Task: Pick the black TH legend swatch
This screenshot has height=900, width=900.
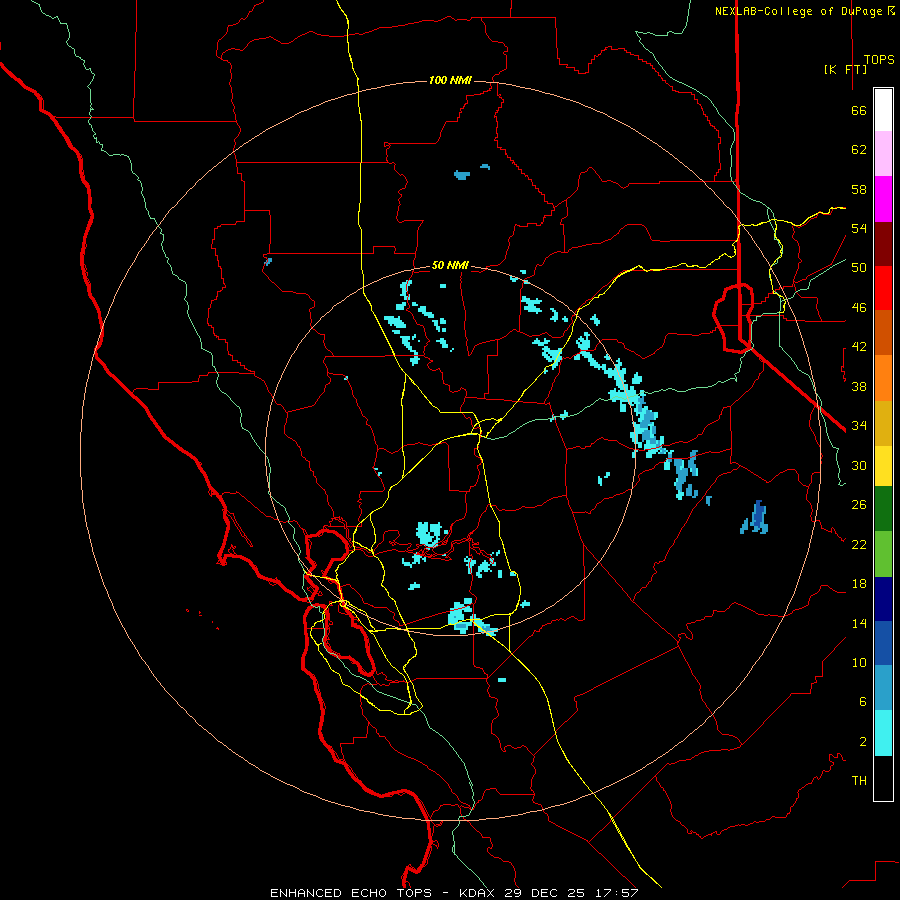Action: tap(883, 778)
